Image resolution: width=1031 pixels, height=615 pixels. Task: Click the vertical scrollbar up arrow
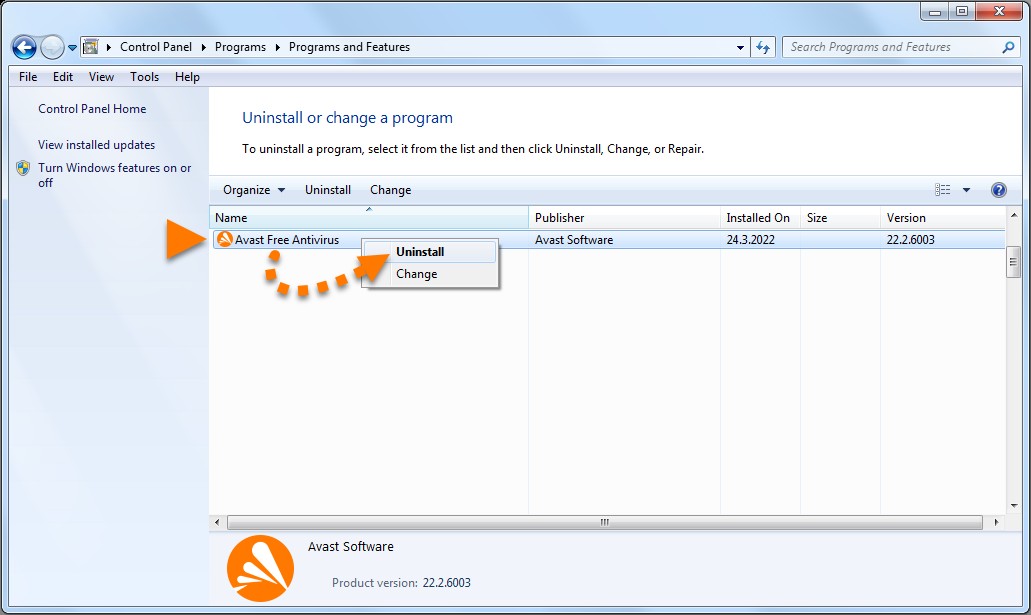click(1013, 215)
